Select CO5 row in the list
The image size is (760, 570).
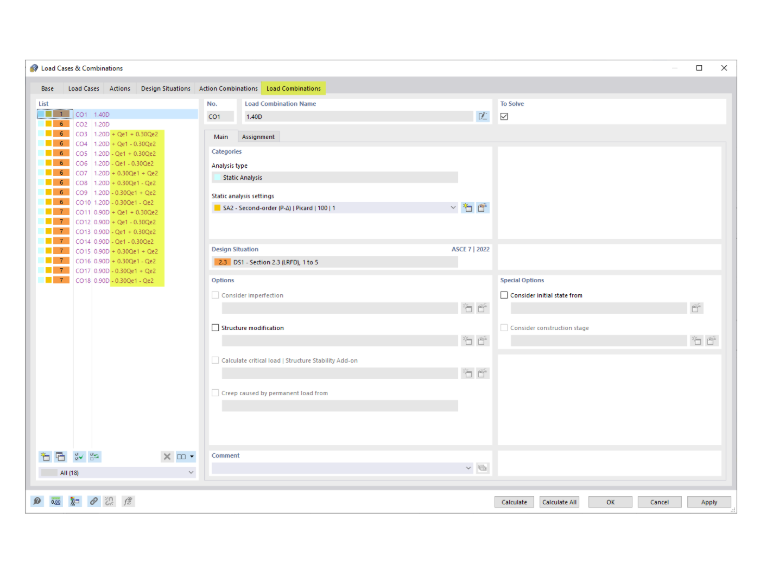(118, 153)
